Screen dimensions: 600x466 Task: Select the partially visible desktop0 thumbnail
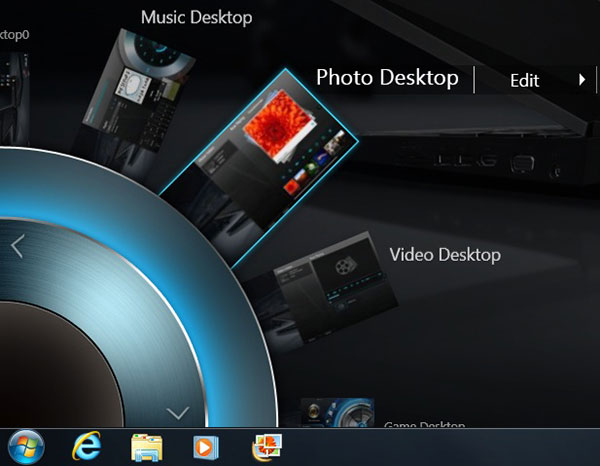pyautogui.click(x=20, y=90)
